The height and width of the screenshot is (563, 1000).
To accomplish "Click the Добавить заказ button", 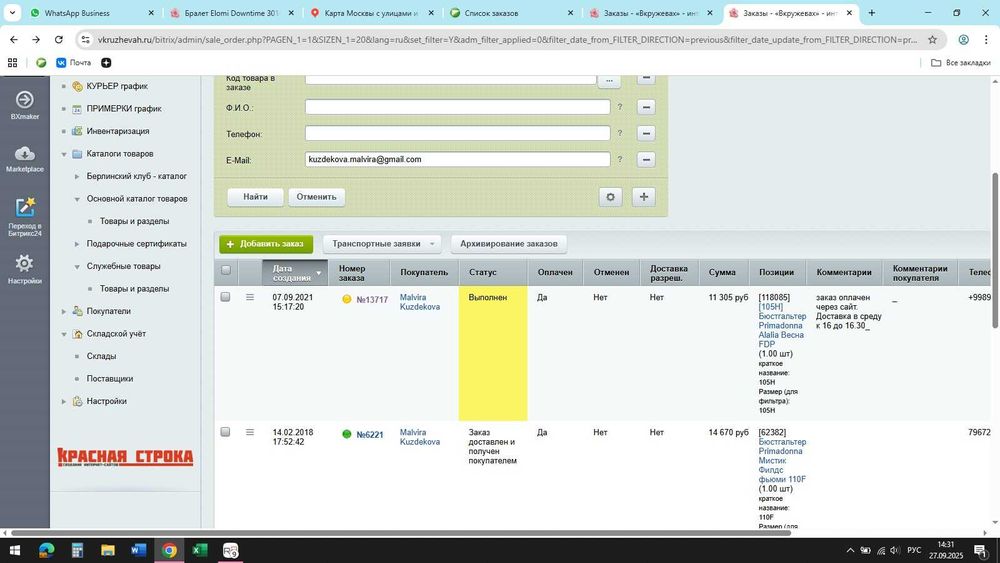I will pos(266,244).
